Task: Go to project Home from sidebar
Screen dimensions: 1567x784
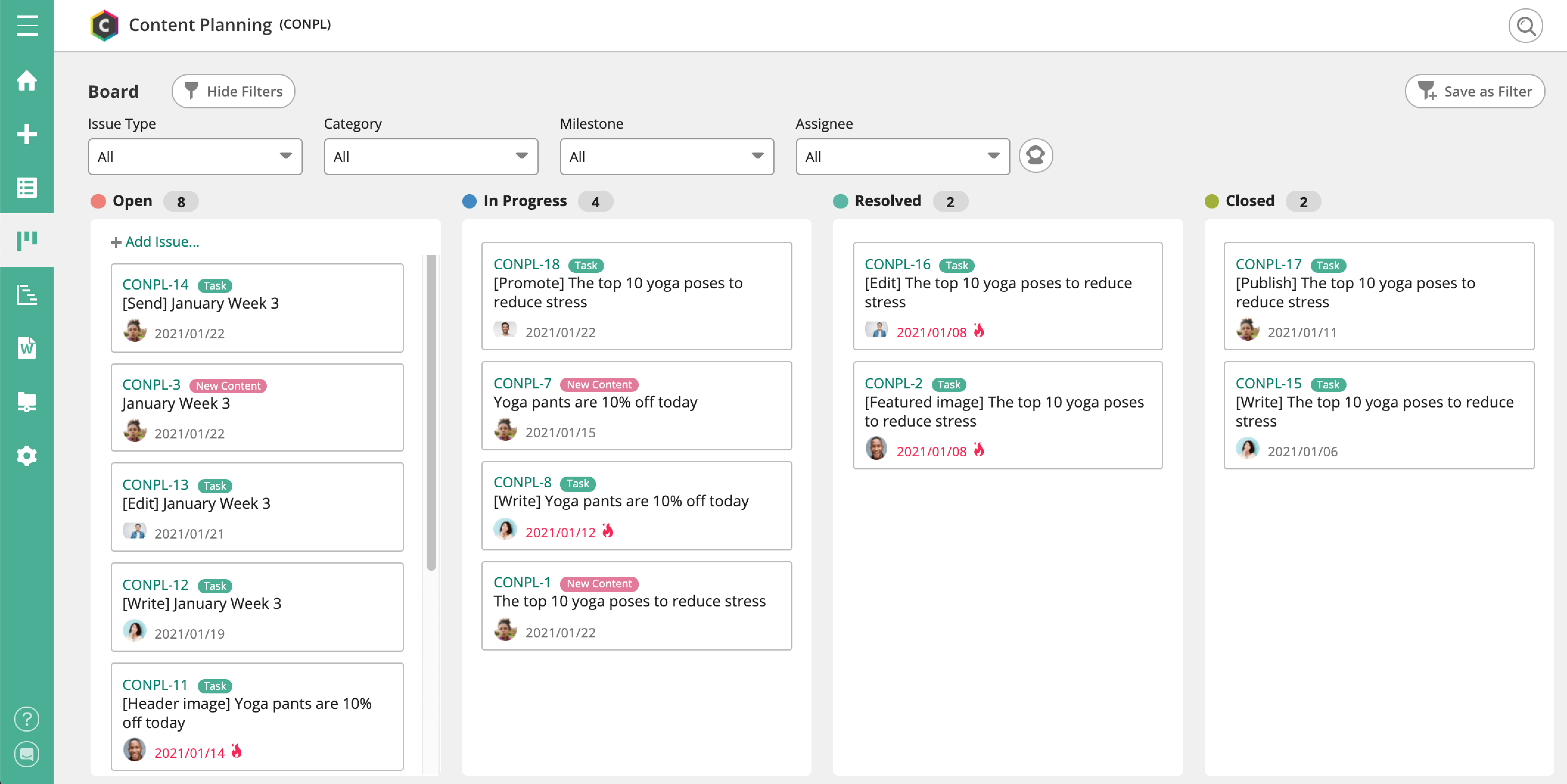Action: point(27,80)
